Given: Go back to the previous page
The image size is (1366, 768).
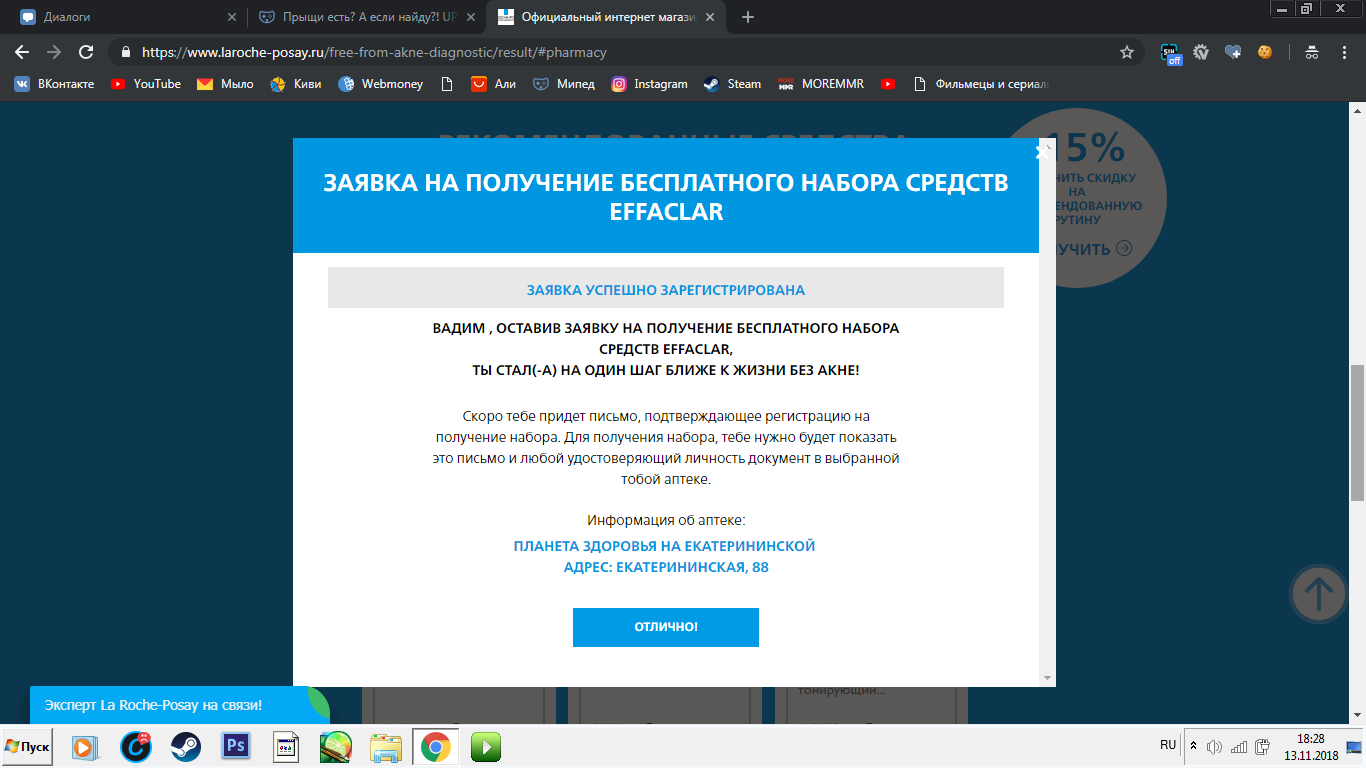Looking at the screenshot, I should (x=22, y=52).
